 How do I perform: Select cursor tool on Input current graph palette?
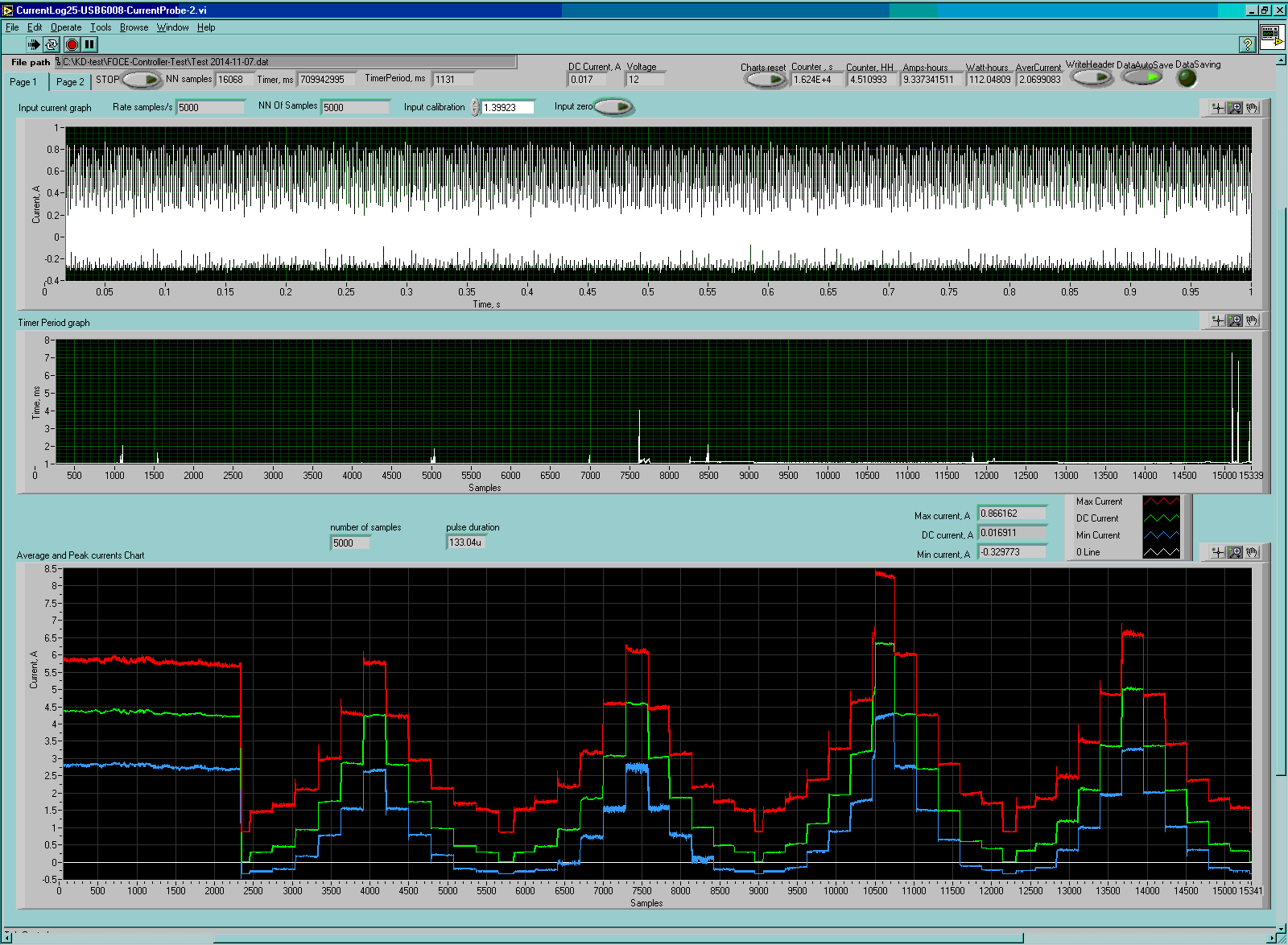tap(1217, 108)
